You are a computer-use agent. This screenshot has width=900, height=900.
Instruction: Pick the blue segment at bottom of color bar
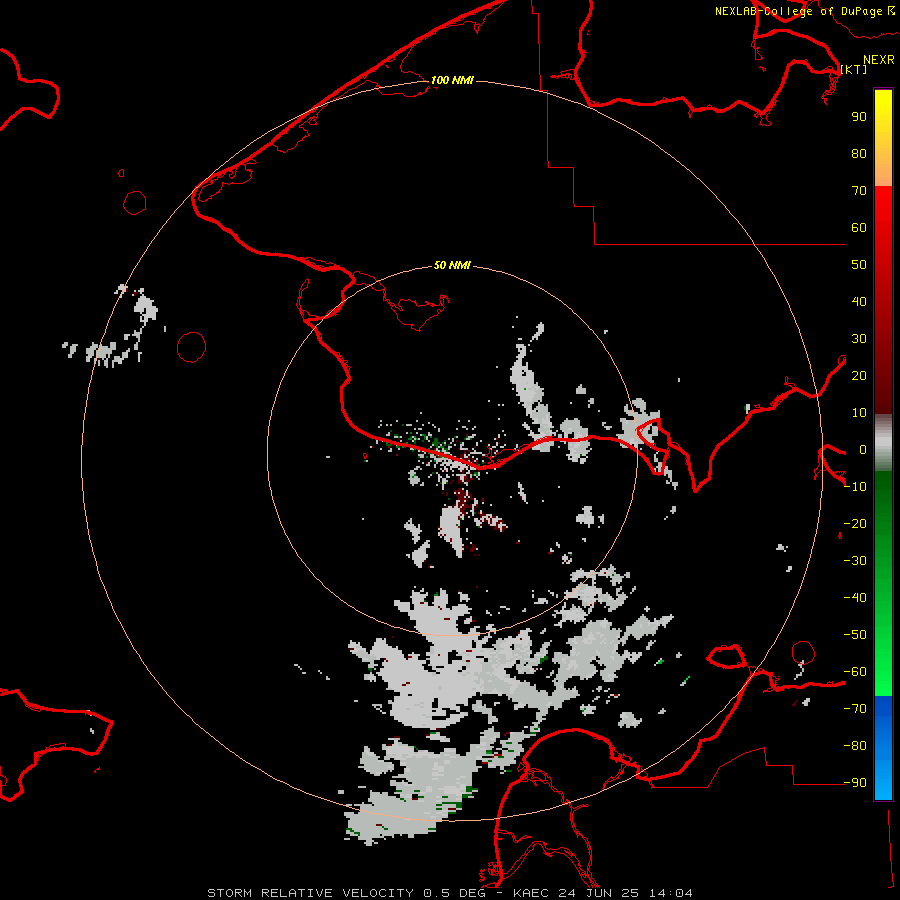[883, 747]
